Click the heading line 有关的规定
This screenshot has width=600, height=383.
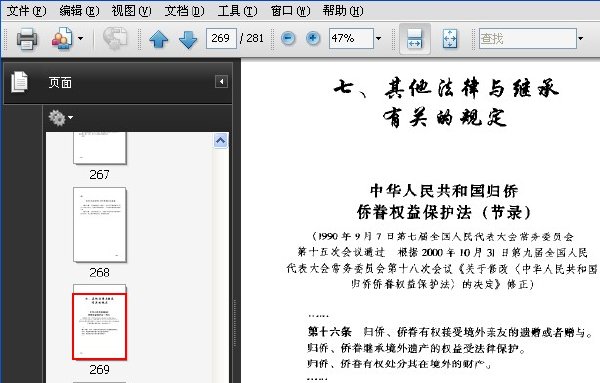[445, 117]
